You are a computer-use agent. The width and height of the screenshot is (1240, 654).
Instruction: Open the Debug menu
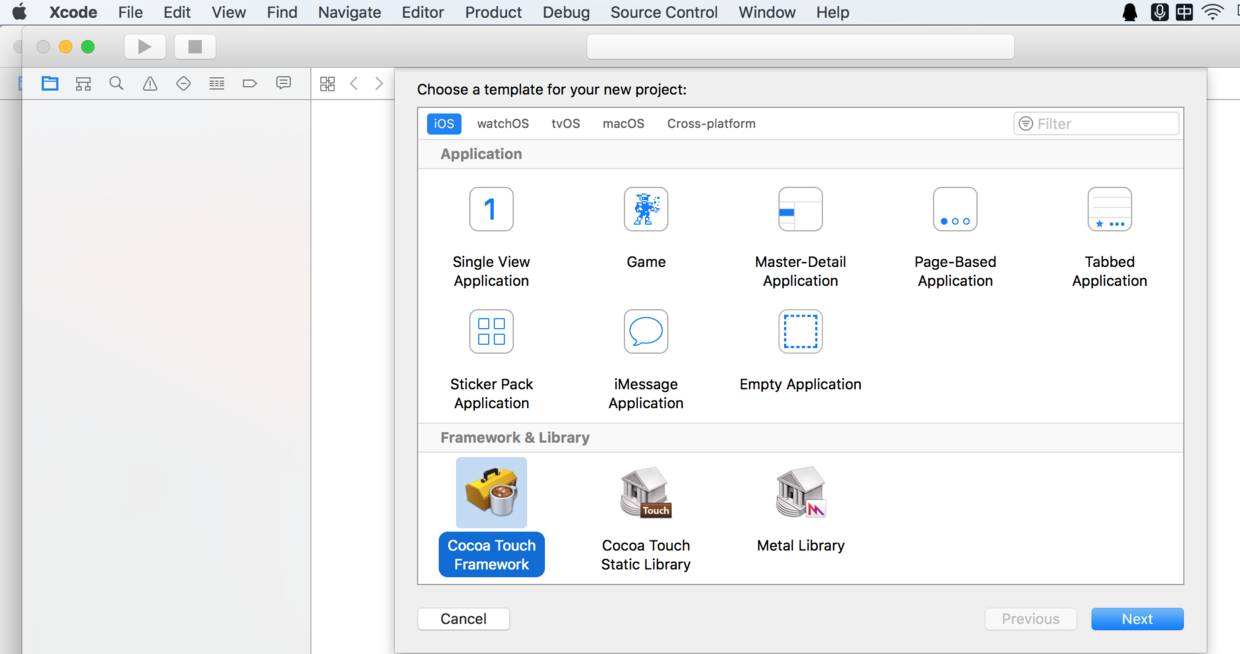click(566, 12)
